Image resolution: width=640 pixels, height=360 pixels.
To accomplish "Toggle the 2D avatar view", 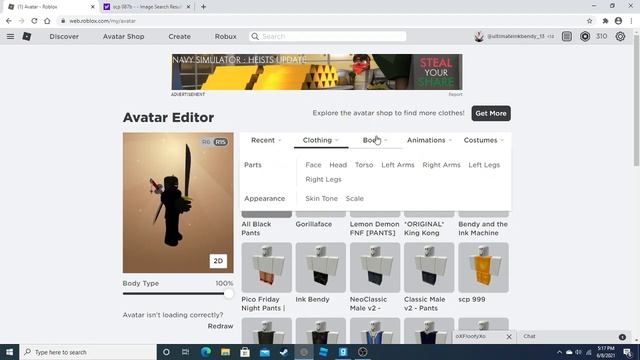I will (x=218, y=261).
